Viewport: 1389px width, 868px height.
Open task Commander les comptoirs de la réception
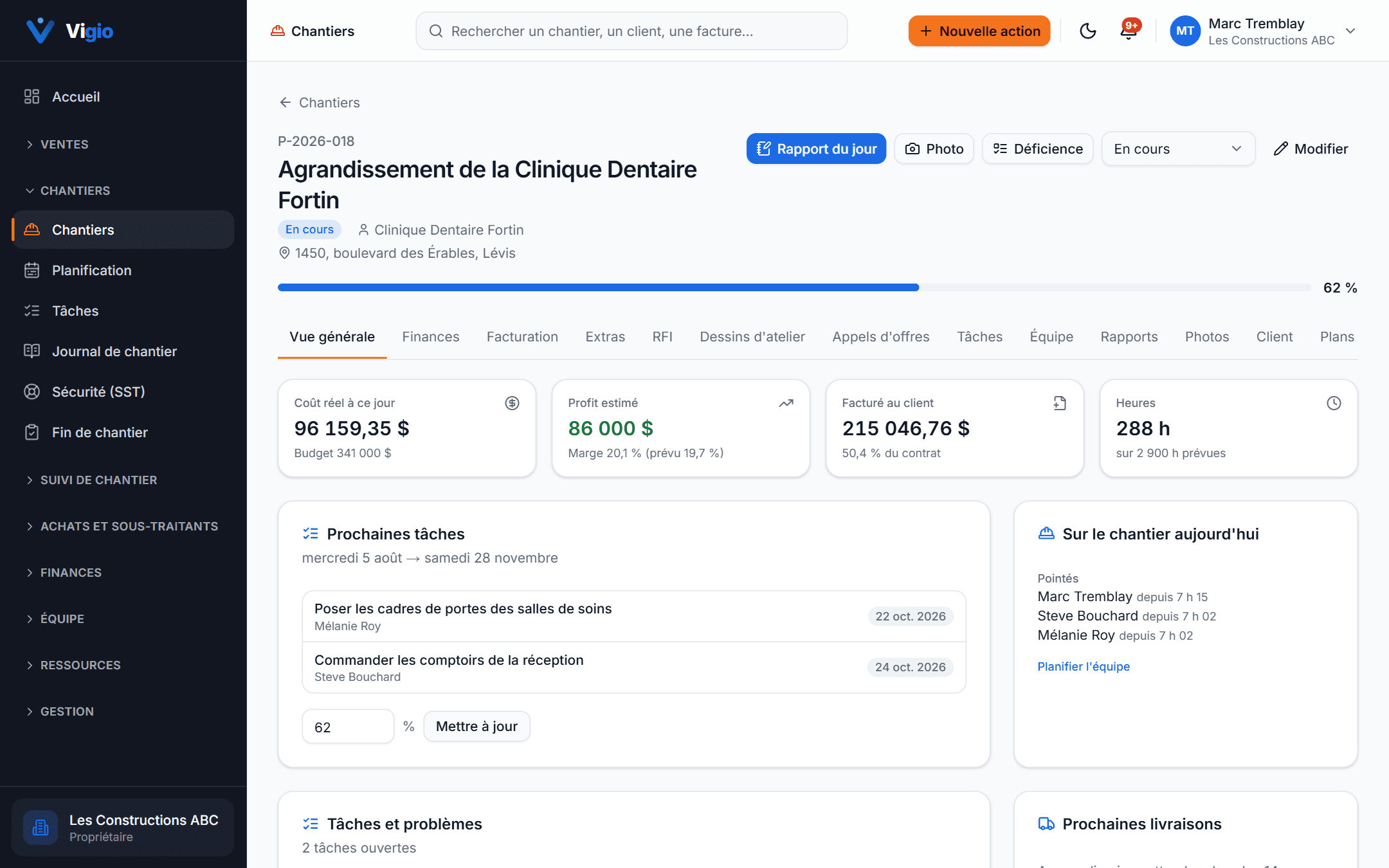633,667
